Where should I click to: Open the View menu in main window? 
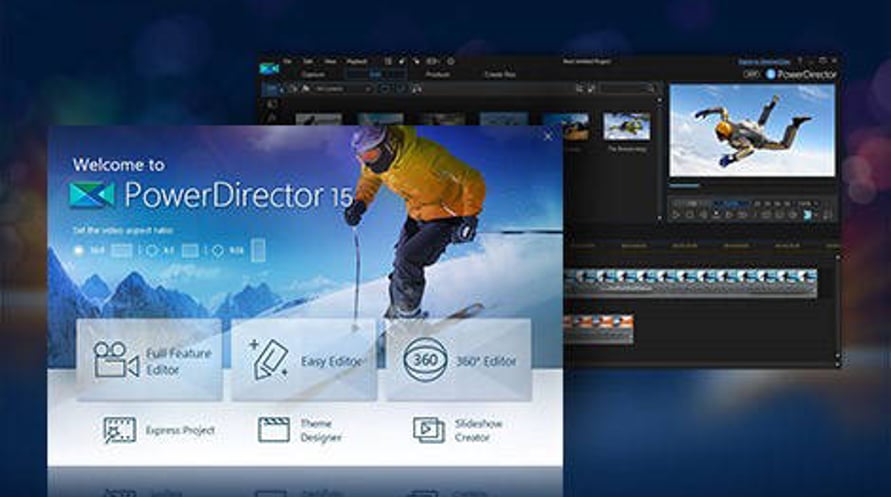330,61
